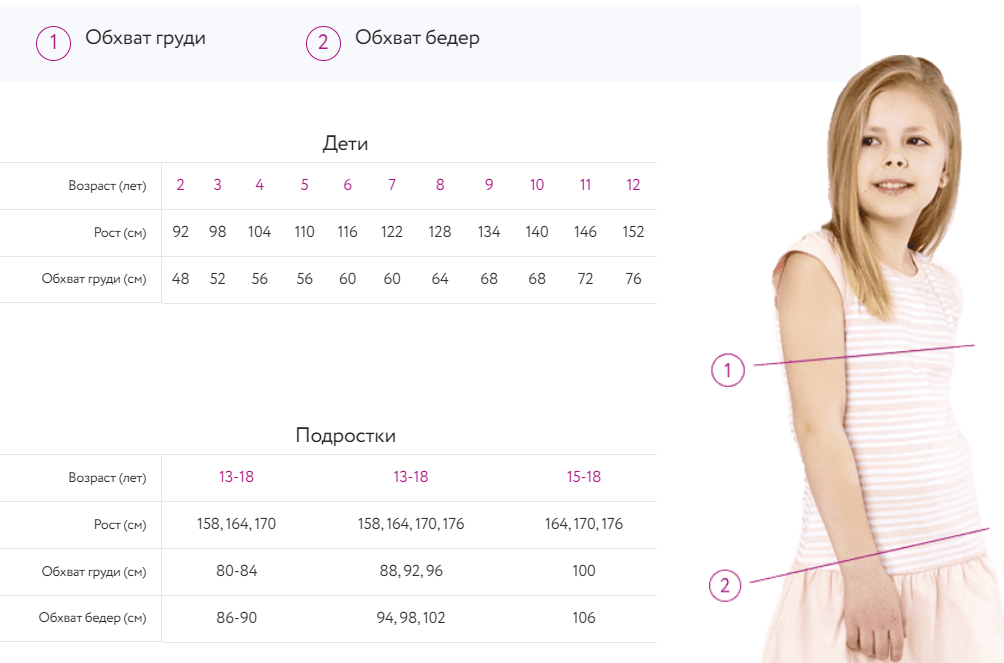Click teen chest values 88, 92, 96
The height and width of the screenshot is (663, 1004).
[411, 571]
